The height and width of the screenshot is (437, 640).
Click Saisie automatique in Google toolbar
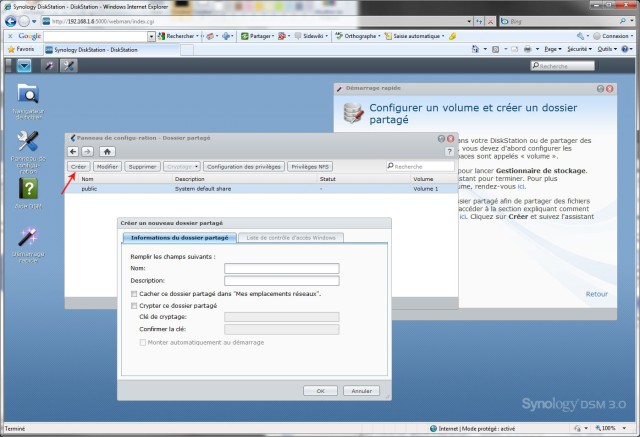pyautogui.click(x=413, y=36)
